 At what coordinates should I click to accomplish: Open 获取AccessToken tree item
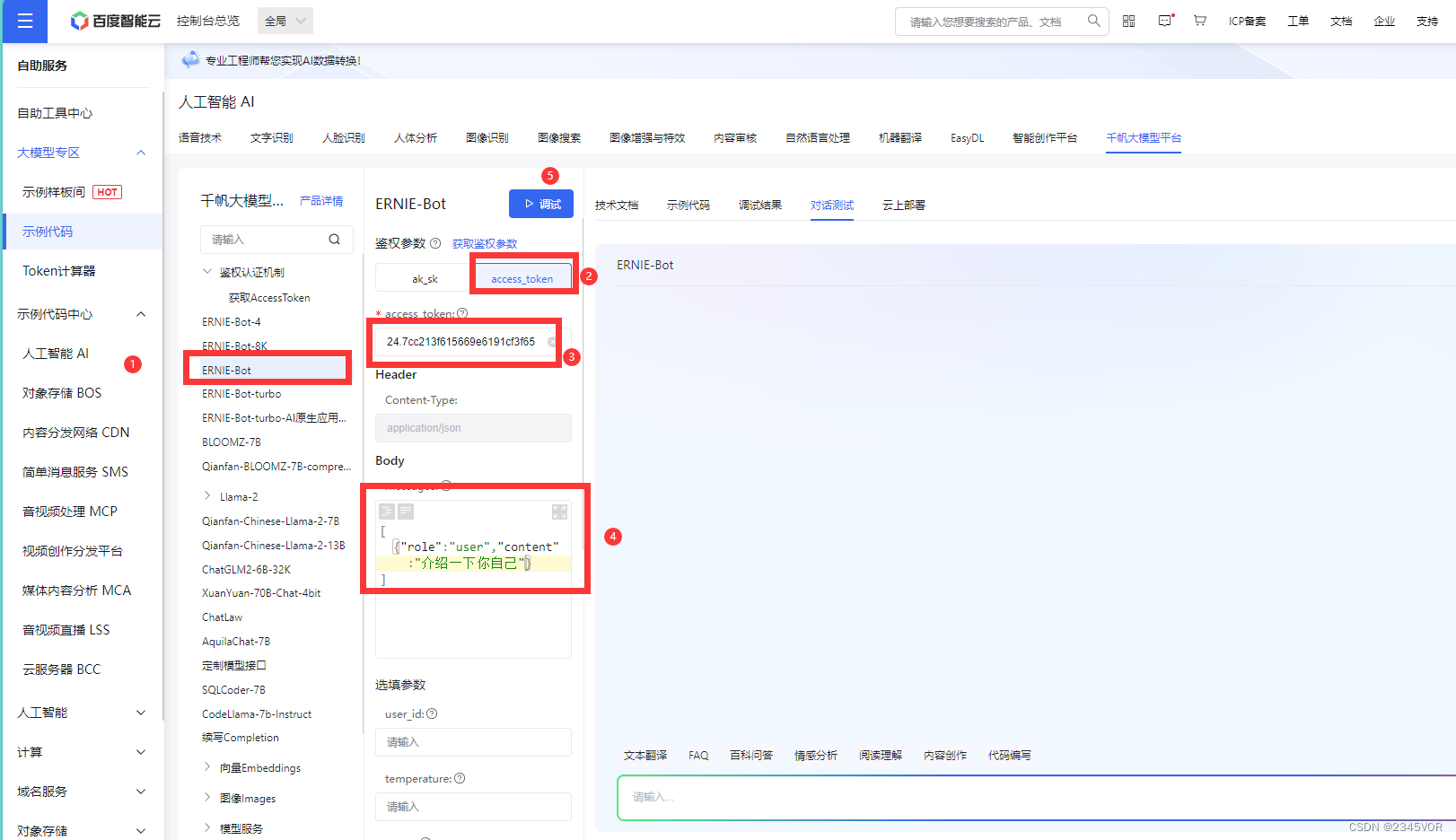(x=269, y=298)
